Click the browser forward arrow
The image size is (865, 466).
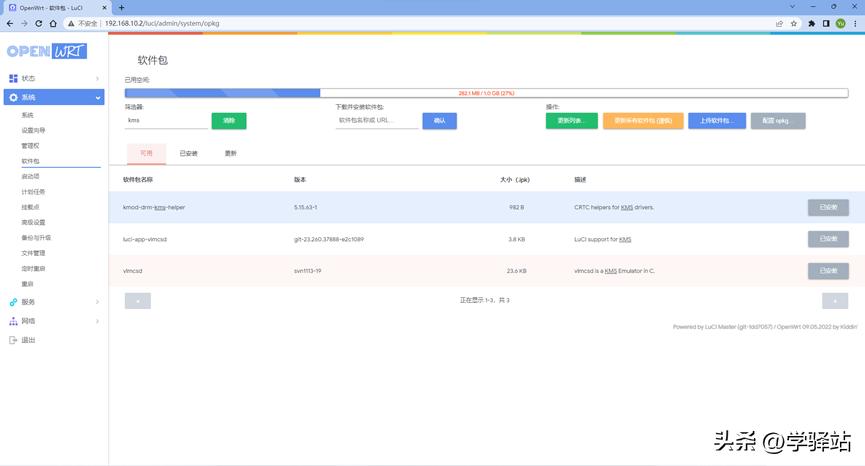coord(24,23)
